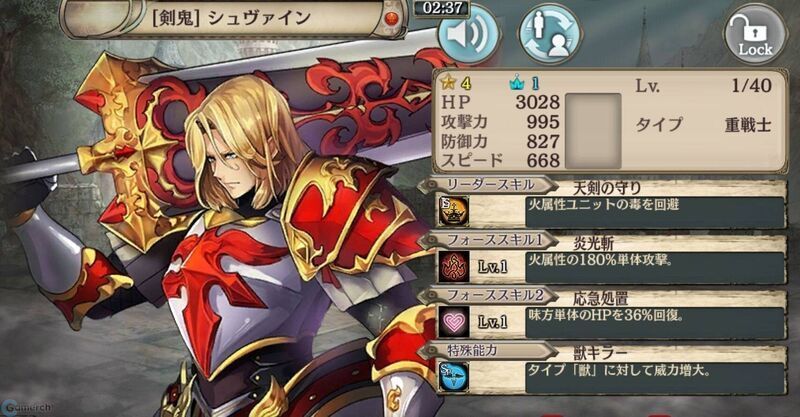
Task: Tap the [剣鬼] シュヴァイン name banner
Action: [x=234, y=18]
